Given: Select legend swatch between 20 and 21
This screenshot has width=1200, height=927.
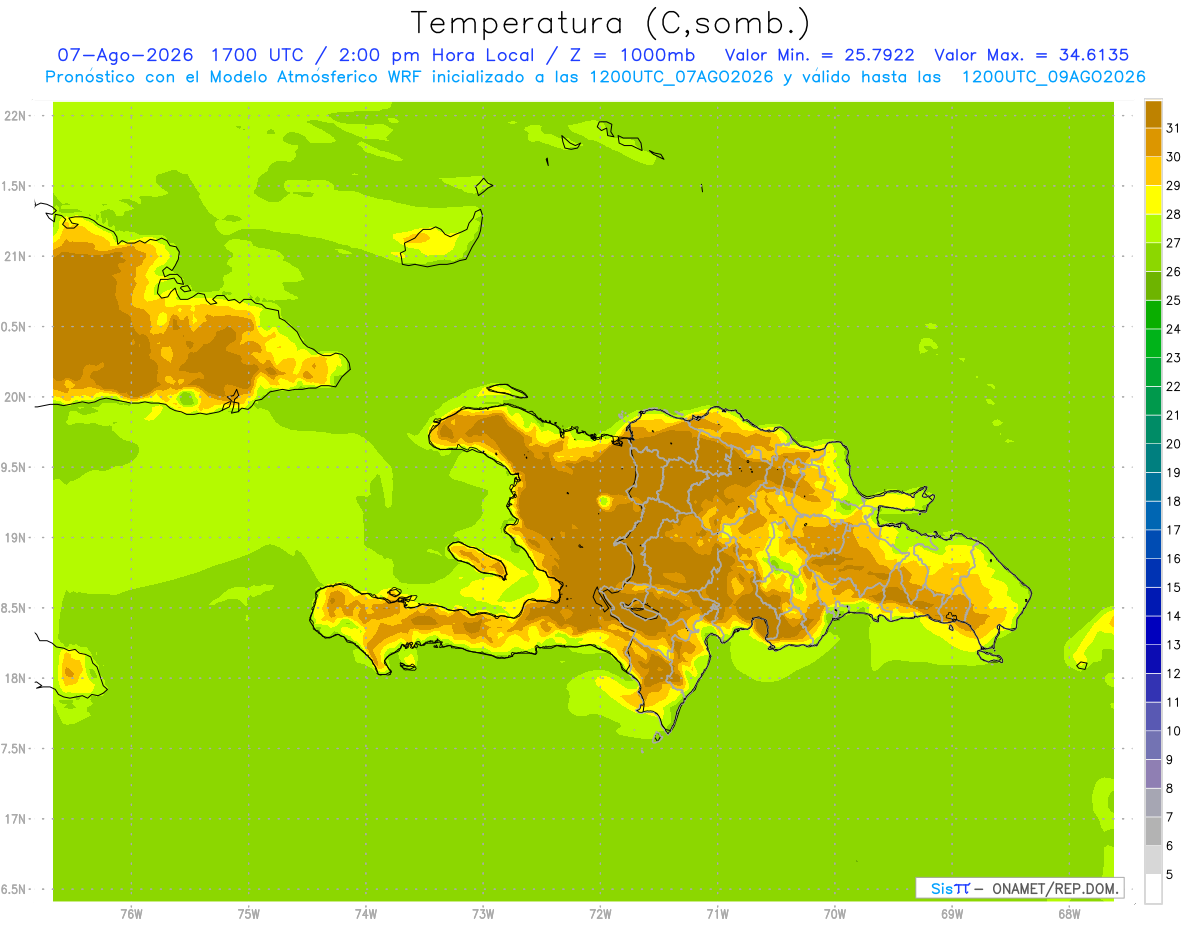Looking at the screenshot, I should [x=1153, y=429].
